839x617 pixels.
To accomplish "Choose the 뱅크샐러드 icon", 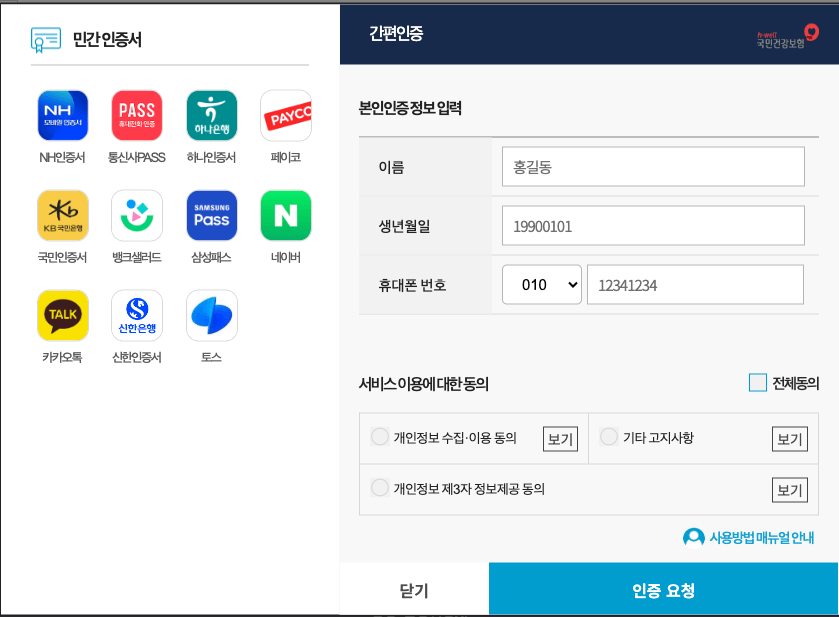I will pyautogui.click(x=137, y=214).
